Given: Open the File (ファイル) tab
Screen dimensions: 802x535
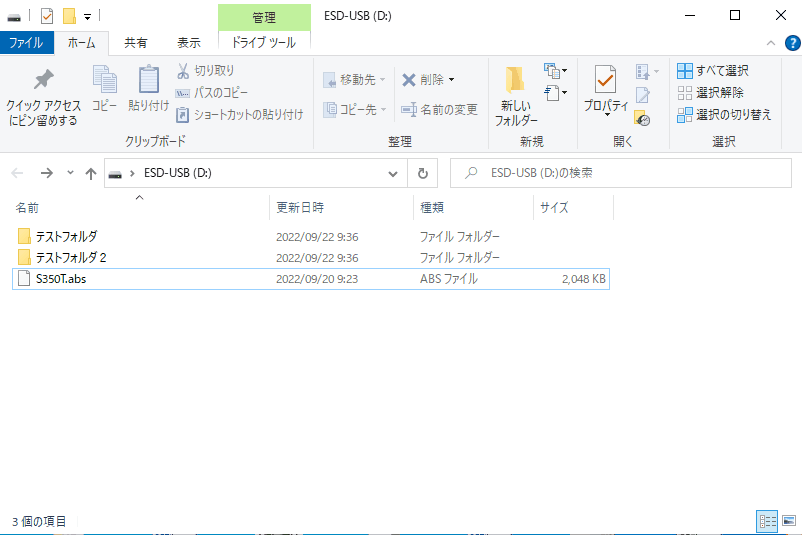Looking at the screenshot, I should tap(27, 42).
